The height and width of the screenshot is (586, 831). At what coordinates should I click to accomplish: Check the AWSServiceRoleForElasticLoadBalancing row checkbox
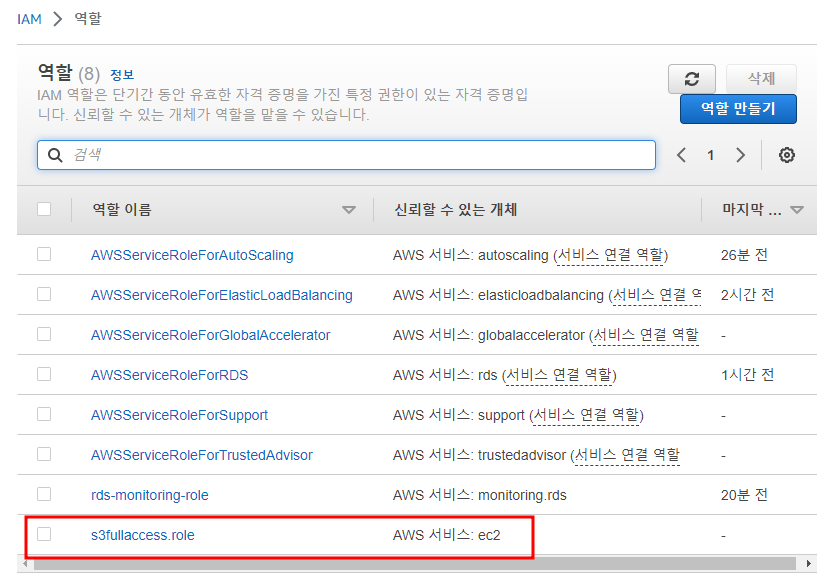[44, 294]
